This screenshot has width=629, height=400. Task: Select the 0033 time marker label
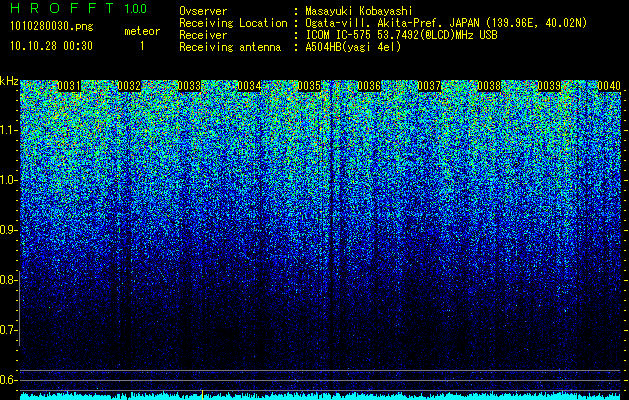click(189, 86)
